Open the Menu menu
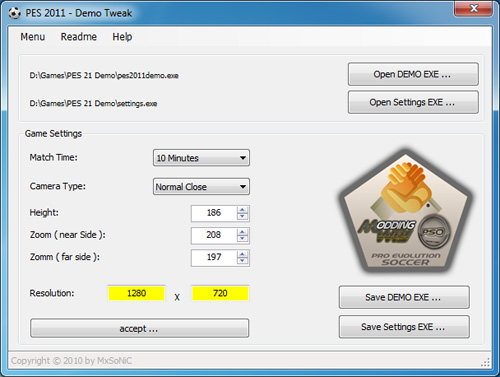Screen dimensions: 500x377 pyautogui.click(x=33, y=37)
